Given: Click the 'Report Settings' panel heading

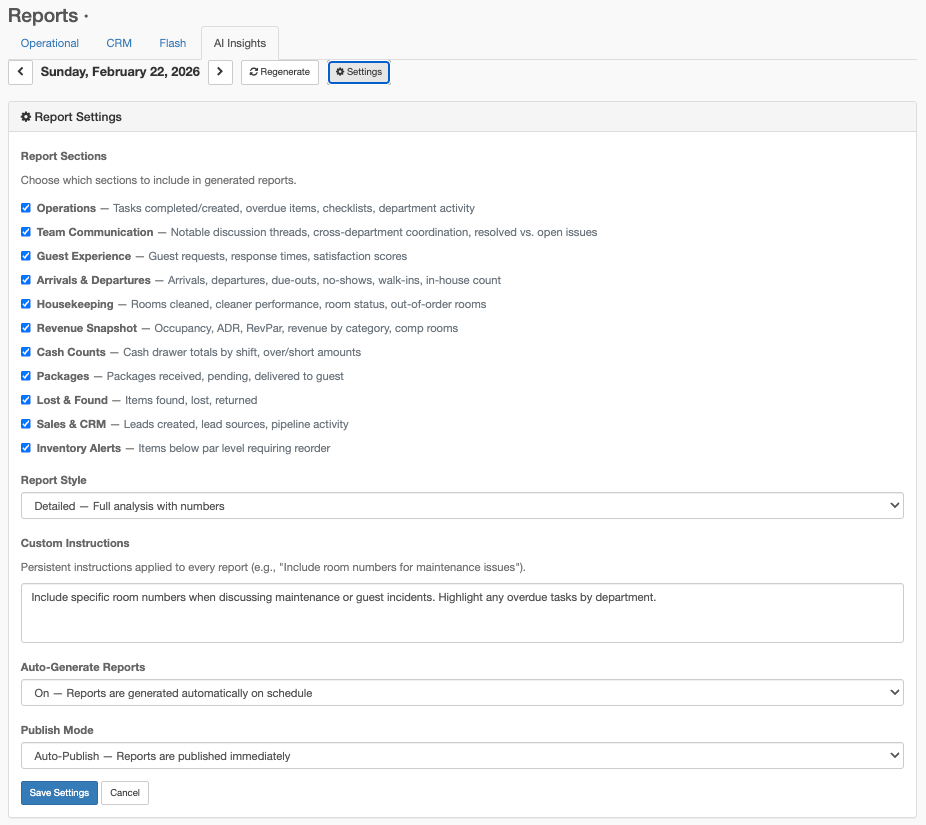Looking at the screenshot, I should coord(71,117).
